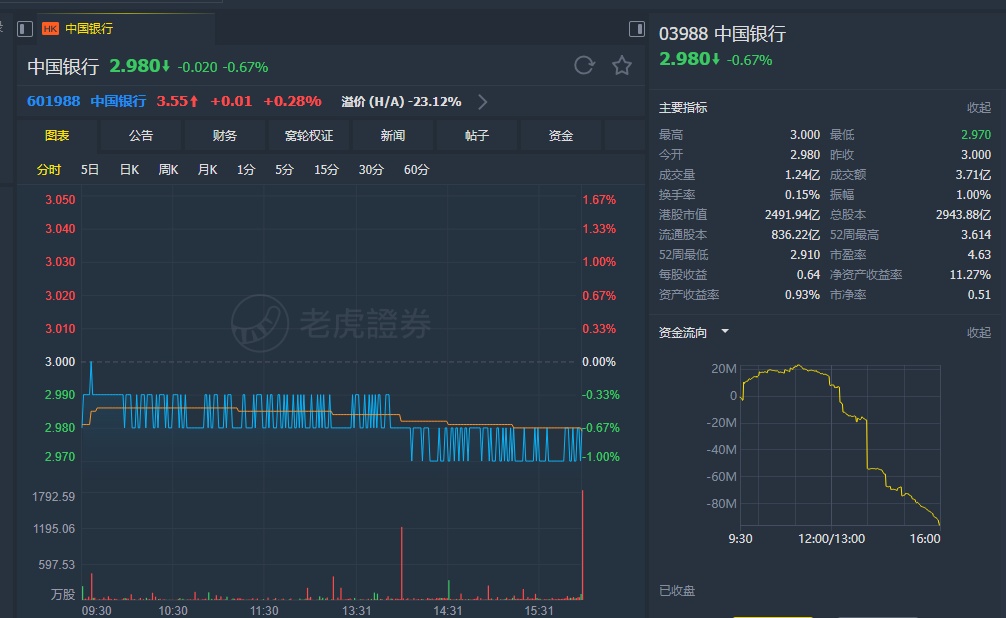Image resolution: width=1006 pixels, height=618 pixels.
Task: Click the 03988 中国银行 header title
Action: (x=722, y=34)
